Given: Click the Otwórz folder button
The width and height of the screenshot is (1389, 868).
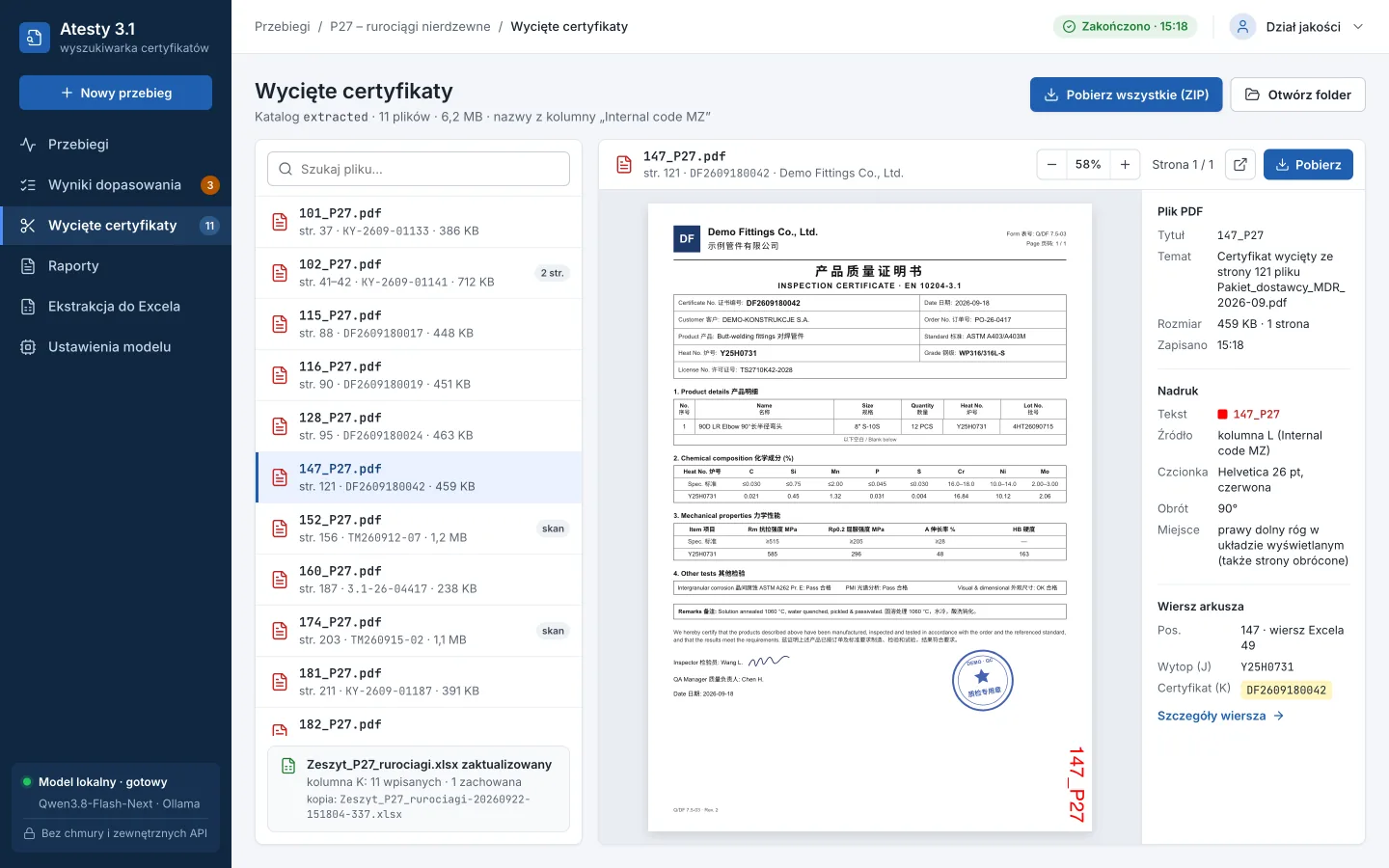Looking at the screenshot, I should point(1297,95).
